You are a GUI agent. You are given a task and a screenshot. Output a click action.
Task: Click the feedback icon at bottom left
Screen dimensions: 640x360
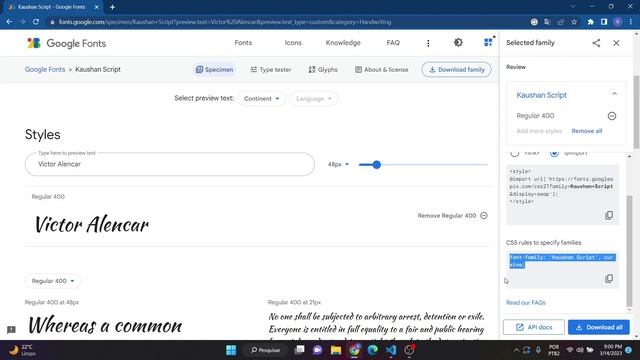tap(11, 330)
